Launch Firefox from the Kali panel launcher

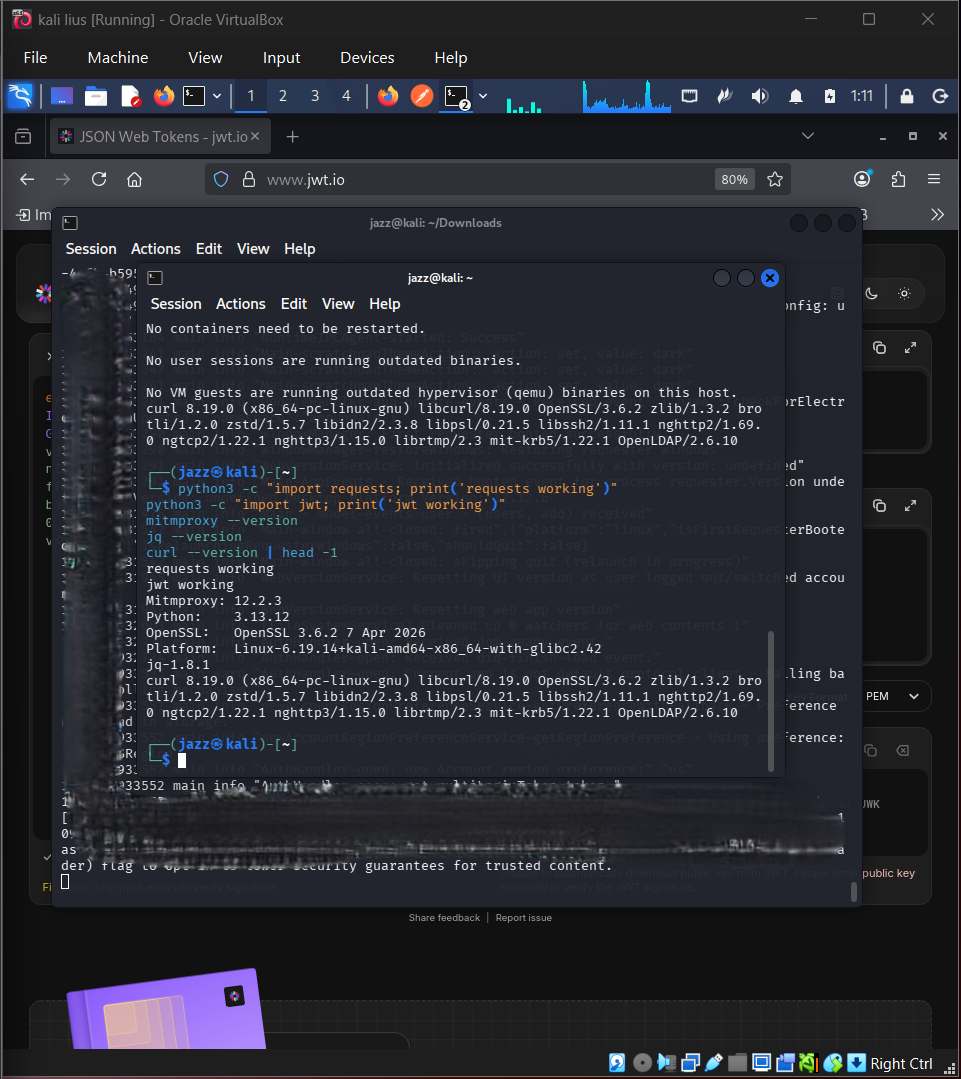[164, 96]
